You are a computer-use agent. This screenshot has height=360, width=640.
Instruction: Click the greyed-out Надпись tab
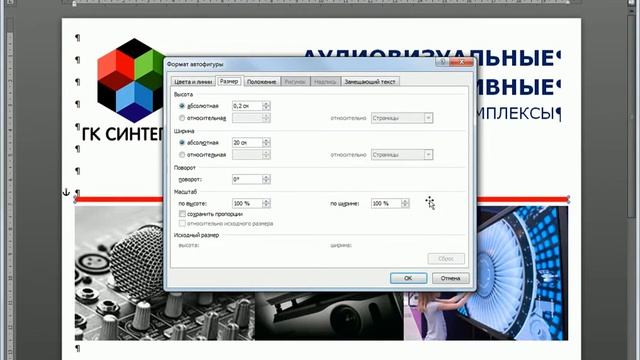(325, 82)
